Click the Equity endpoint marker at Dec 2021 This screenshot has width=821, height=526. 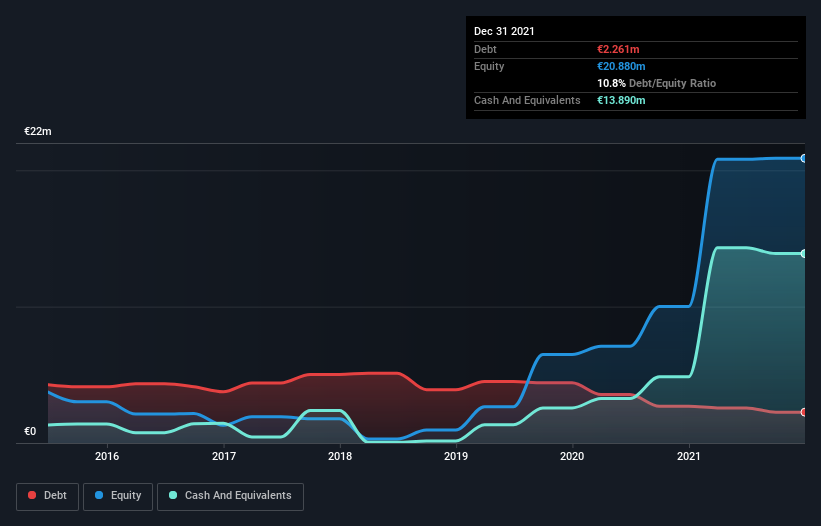point(804,159)
